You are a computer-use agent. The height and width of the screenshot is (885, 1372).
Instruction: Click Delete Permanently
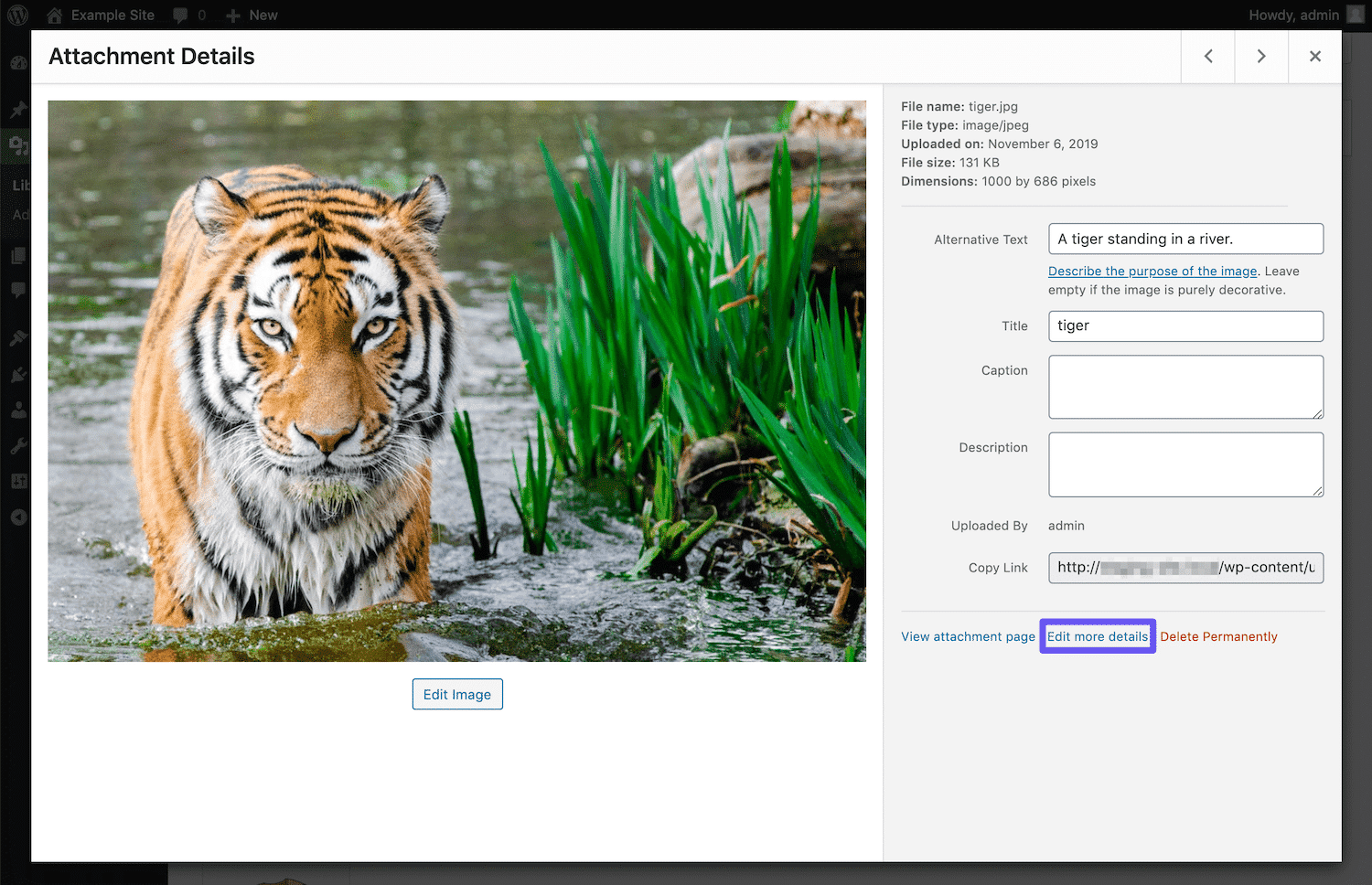pyautogui.click(x=1218, y=635)
